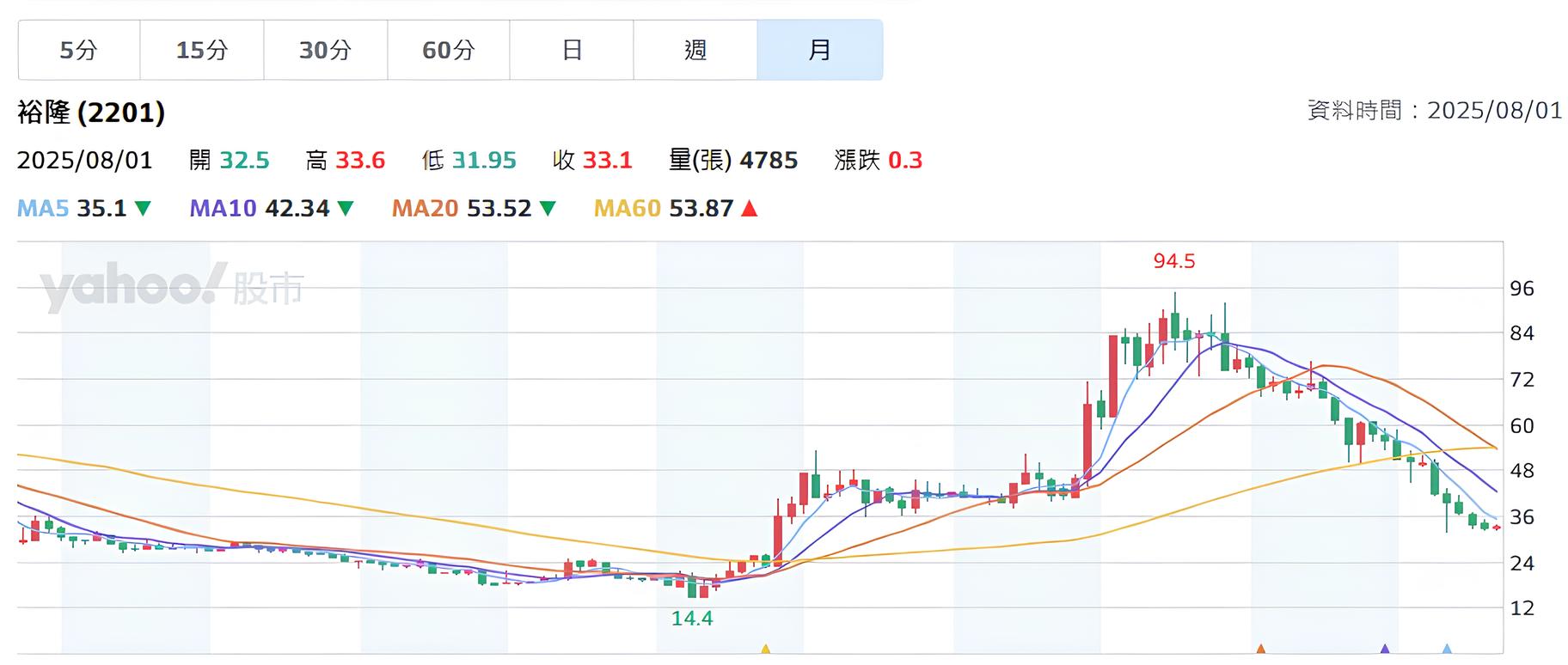Click the open price 32.5
Screen dimensions: 1568x665
244,161
